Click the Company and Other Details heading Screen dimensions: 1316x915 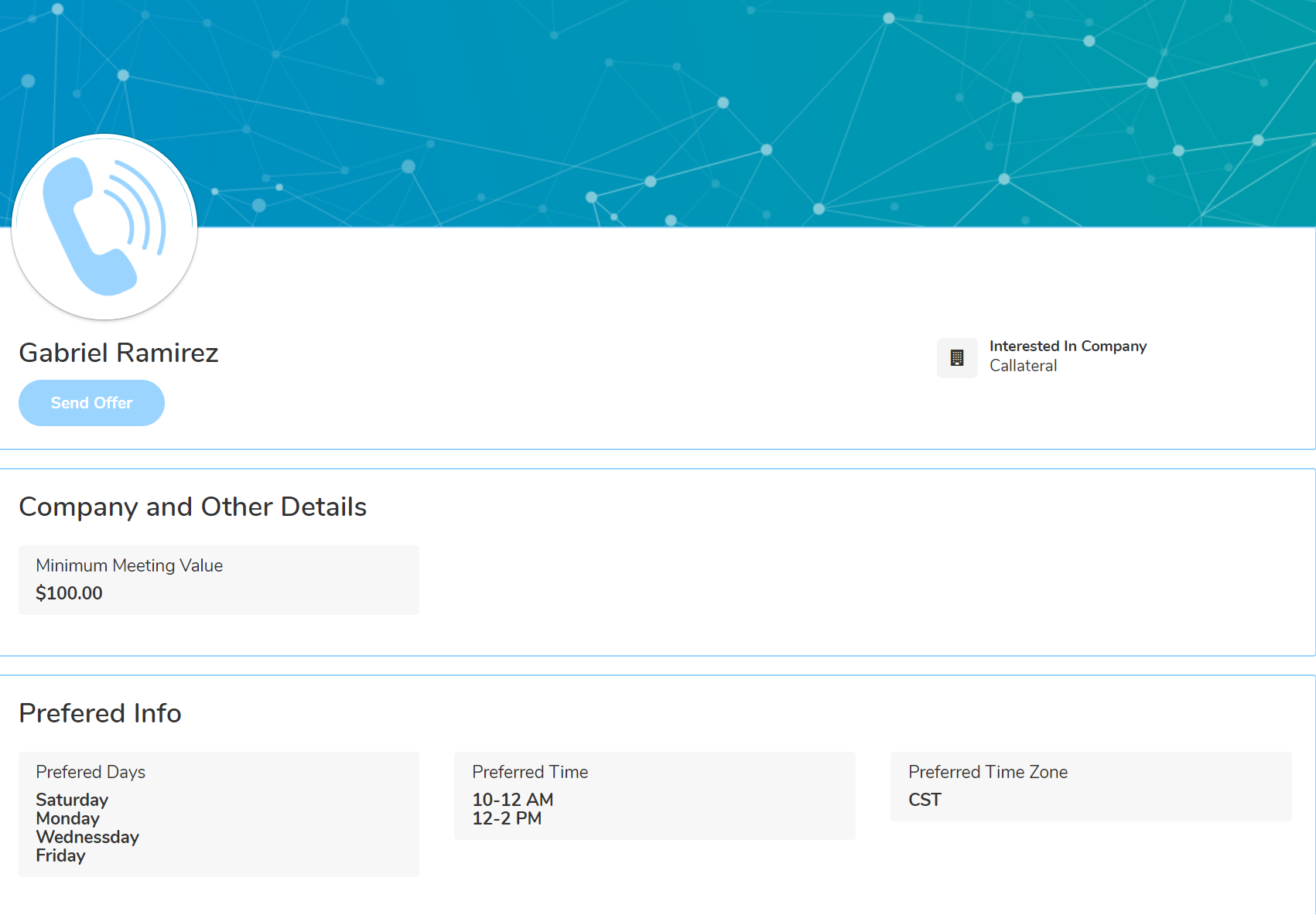[193, 507]
